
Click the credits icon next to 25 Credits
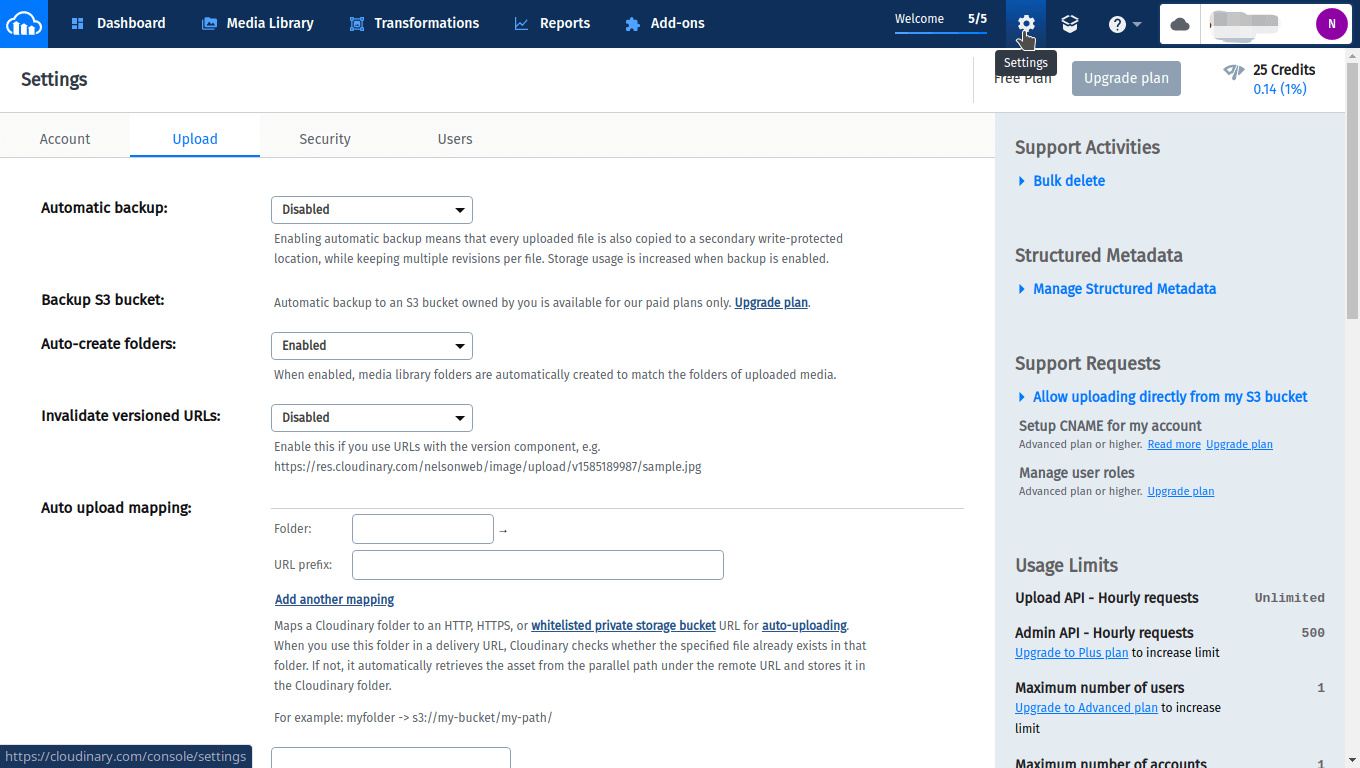(1233, 70)
